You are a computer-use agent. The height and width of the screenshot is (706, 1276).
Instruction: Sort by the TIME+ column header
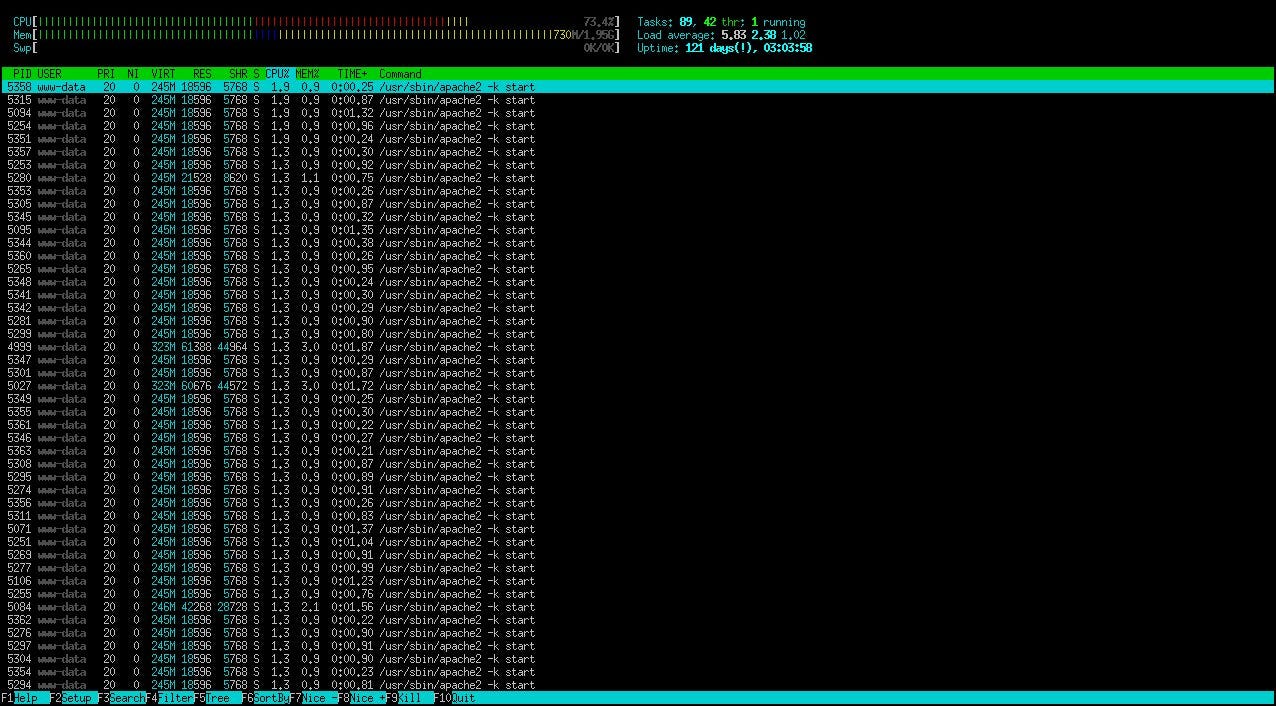tap(351, 73)
